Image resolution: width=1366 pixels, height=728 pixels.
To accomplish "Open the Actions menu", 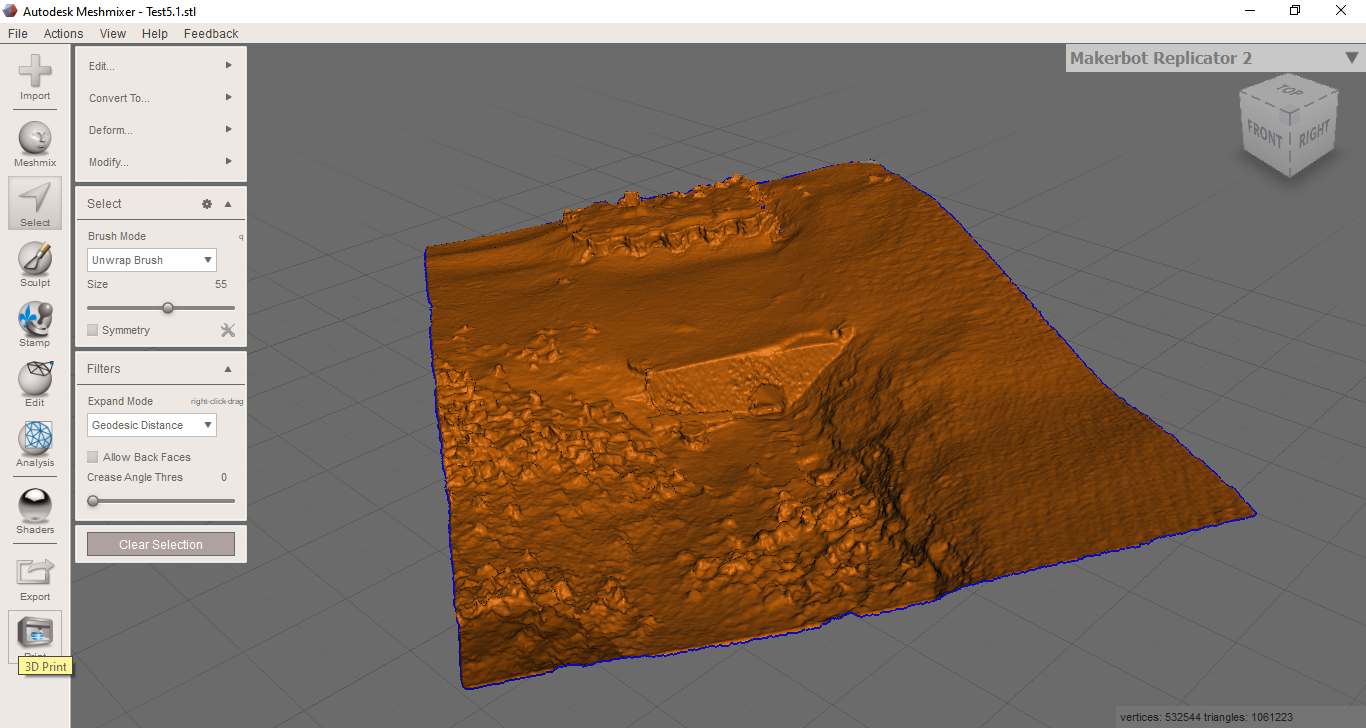I will pyautogui.click(x=63, y=33).
